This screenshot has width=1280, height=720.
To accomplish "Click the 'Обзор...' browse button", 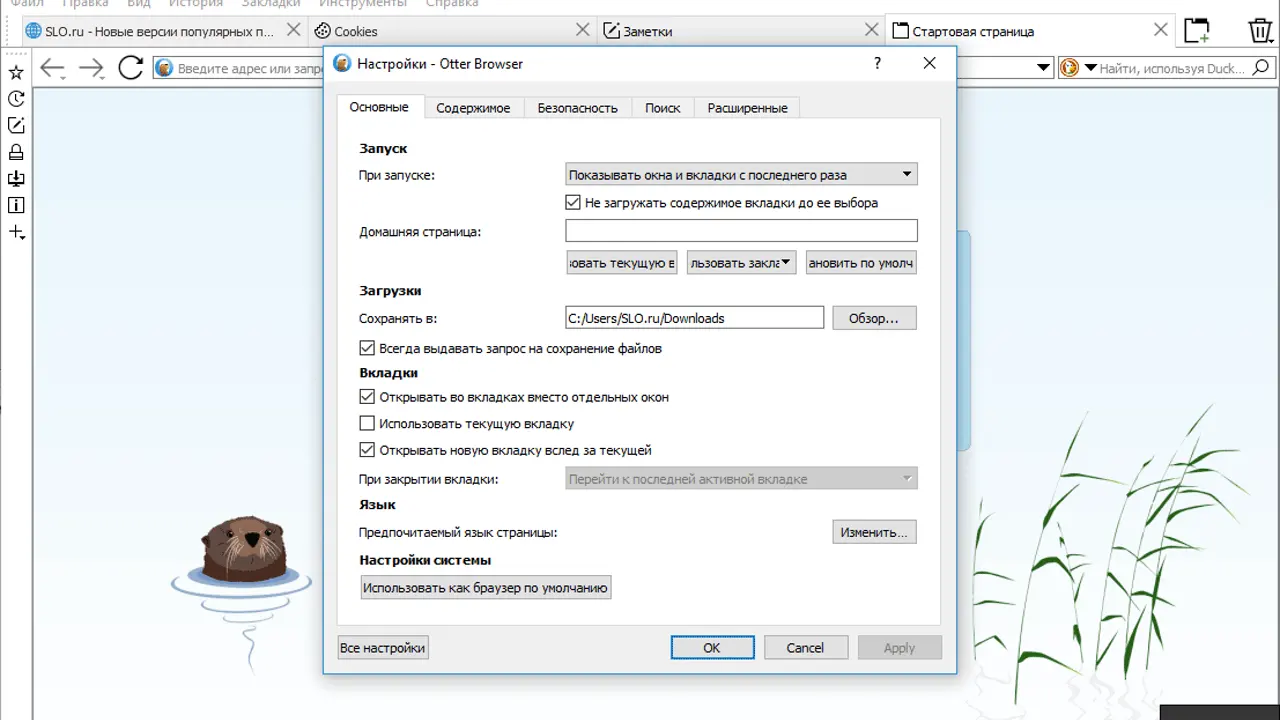I will point(874,319).
